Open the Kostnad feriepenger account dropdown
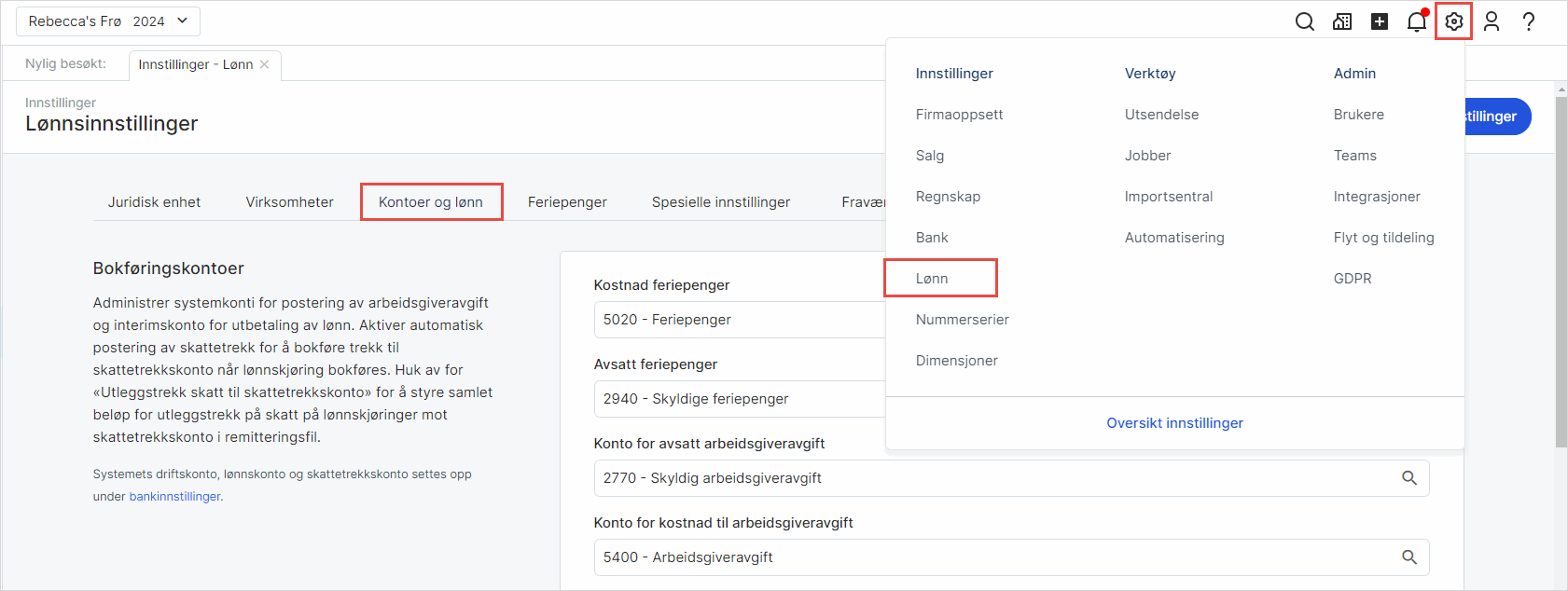Screen dimensions: 1568x591 [737, 320]
